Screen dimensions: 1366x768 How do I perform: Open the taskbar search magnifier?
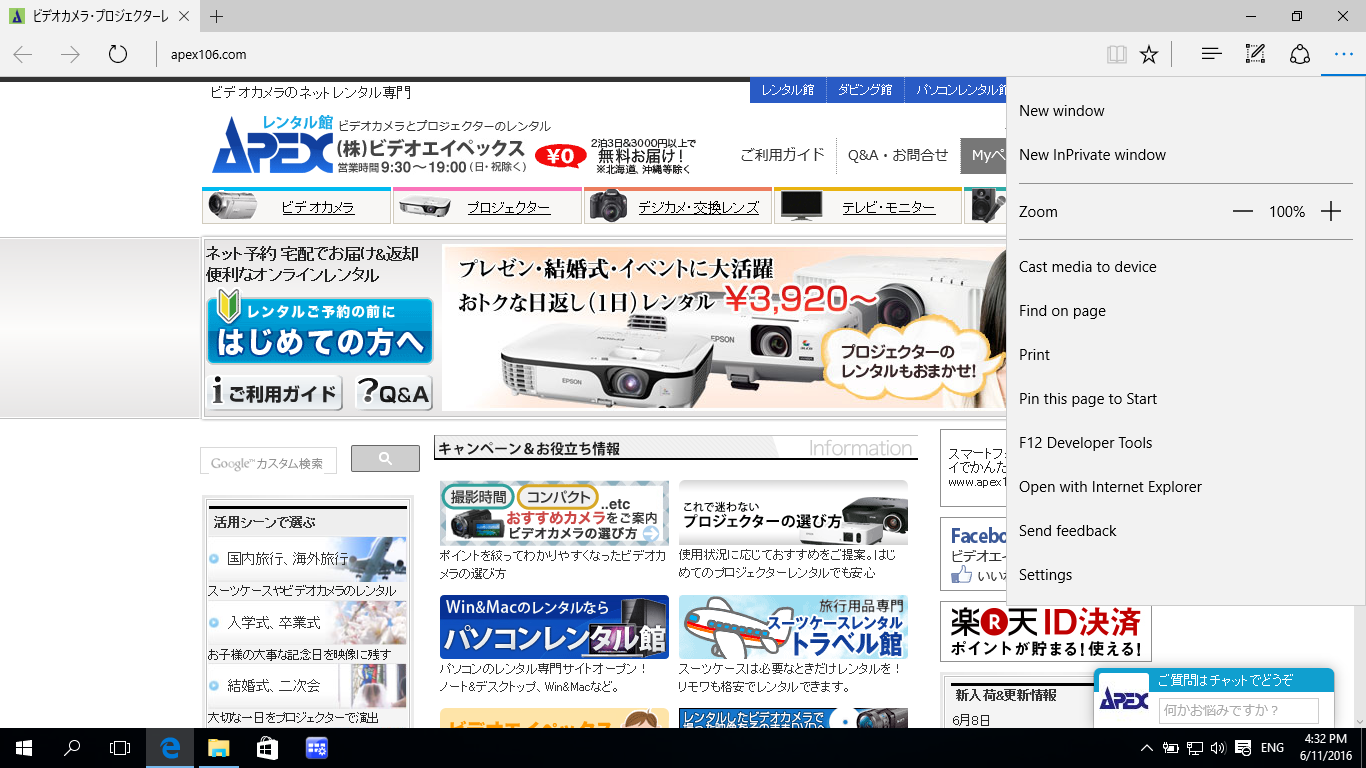72,748
